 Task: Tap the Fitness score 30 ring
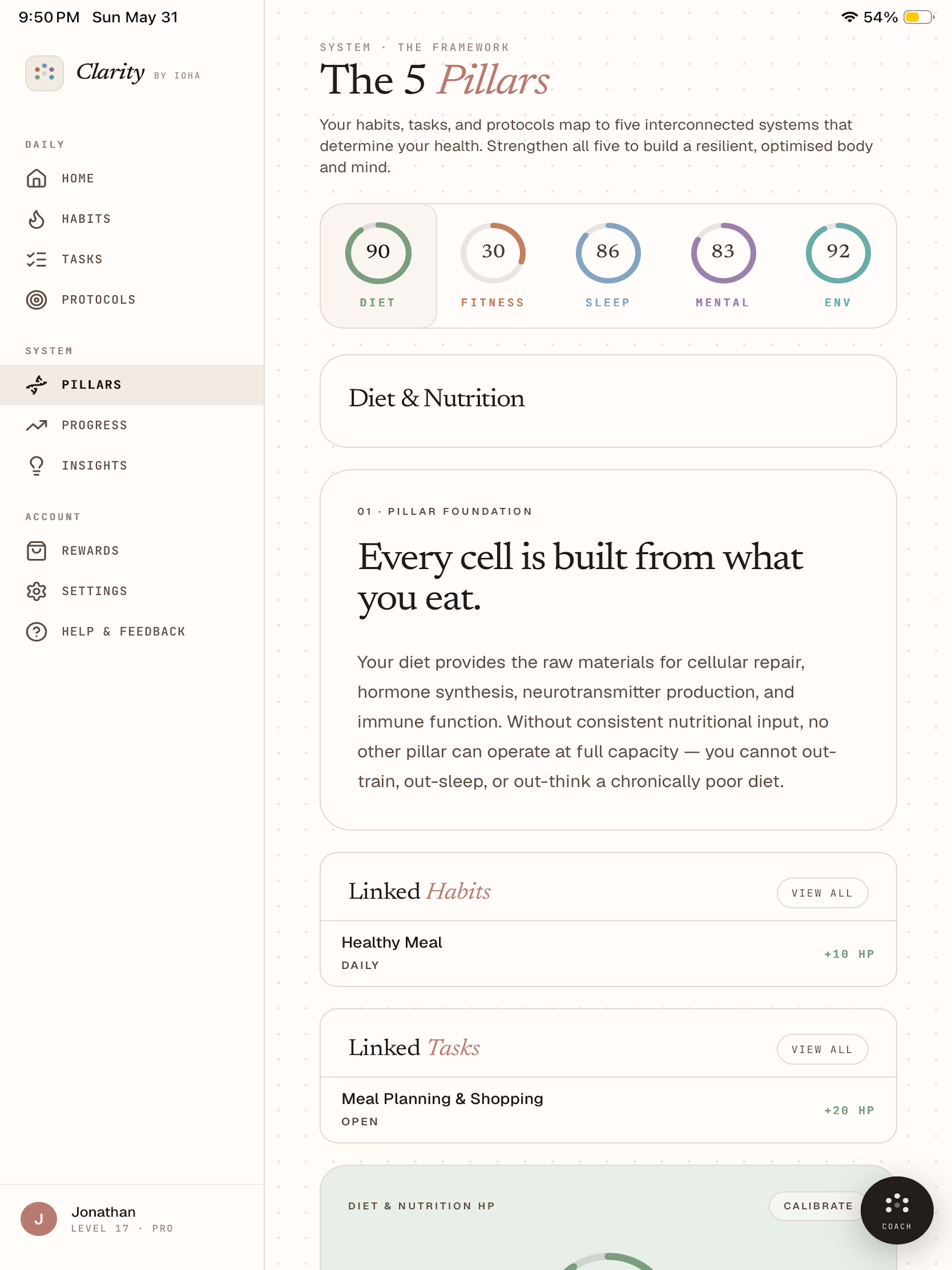[x=493, y=252]
